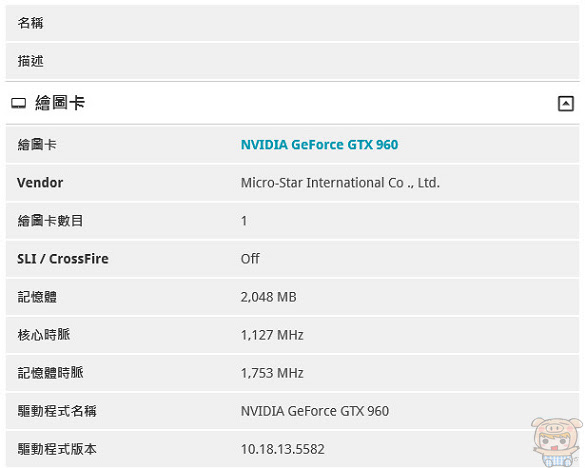Click the 記憶體時脈 label
The width and height of the screenshot is (585, 468).
point(50,373)
